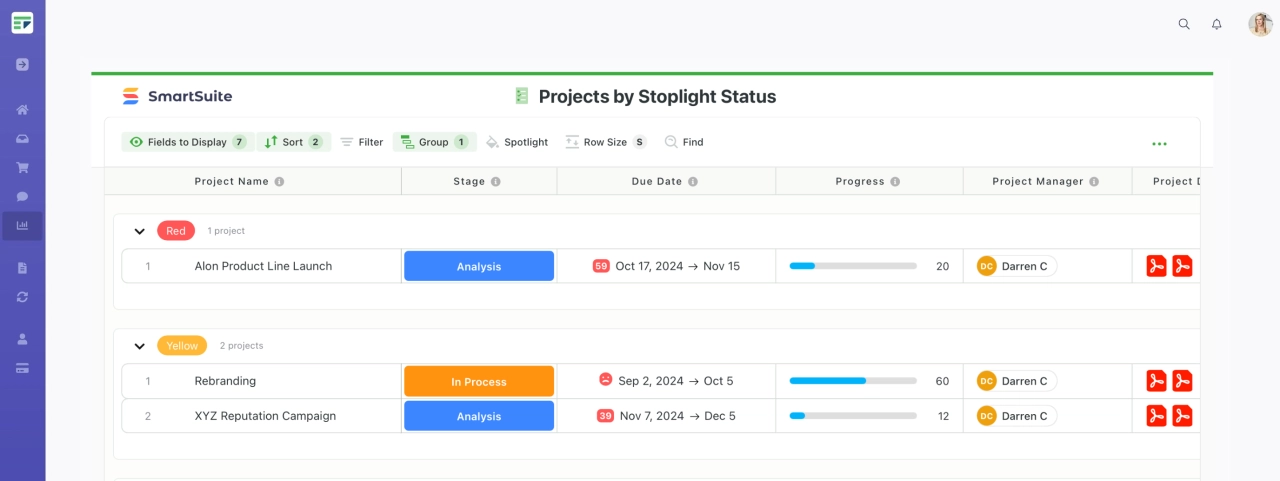Open notifications bell icon
The width and height of the screenshot is (1280, 481).
(1217, 24)
